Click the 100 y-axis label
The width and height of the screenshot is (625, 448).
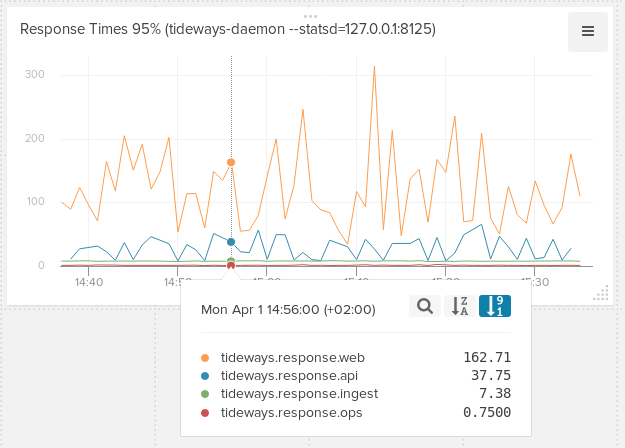pyautogui.click(x=35, y=201)
